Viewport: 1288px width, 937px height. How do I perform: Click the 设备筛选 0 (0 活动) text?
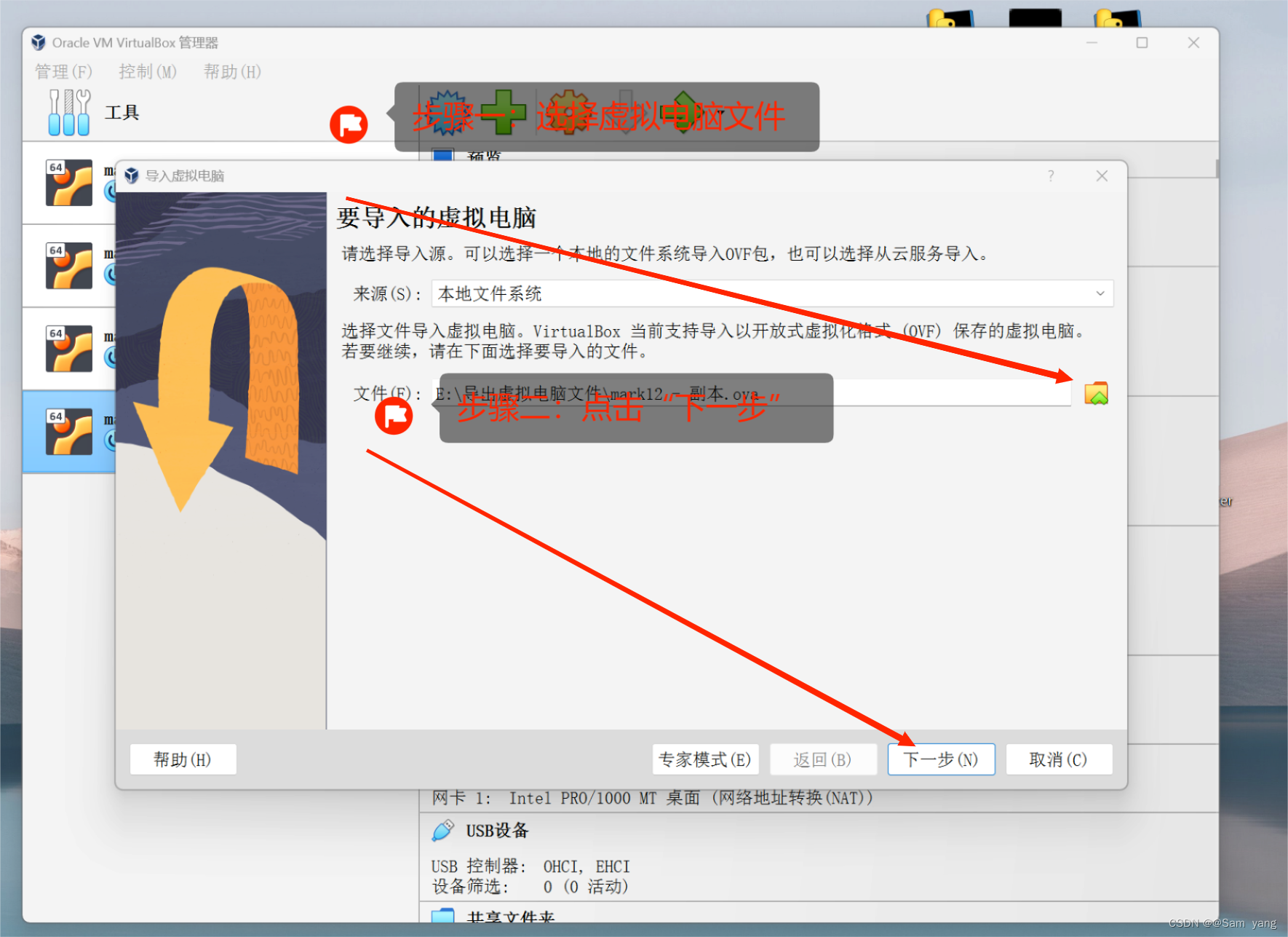pyautogui.click(x=530, y=887)
